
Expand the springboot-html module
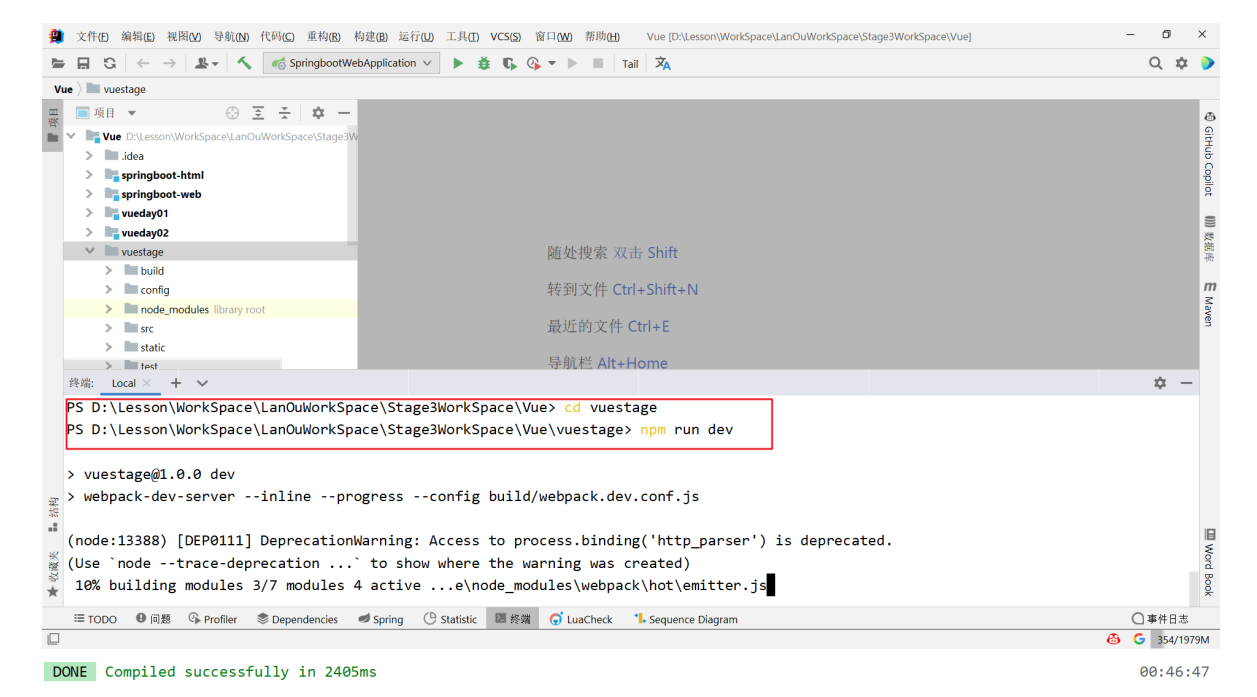(89, 175)
